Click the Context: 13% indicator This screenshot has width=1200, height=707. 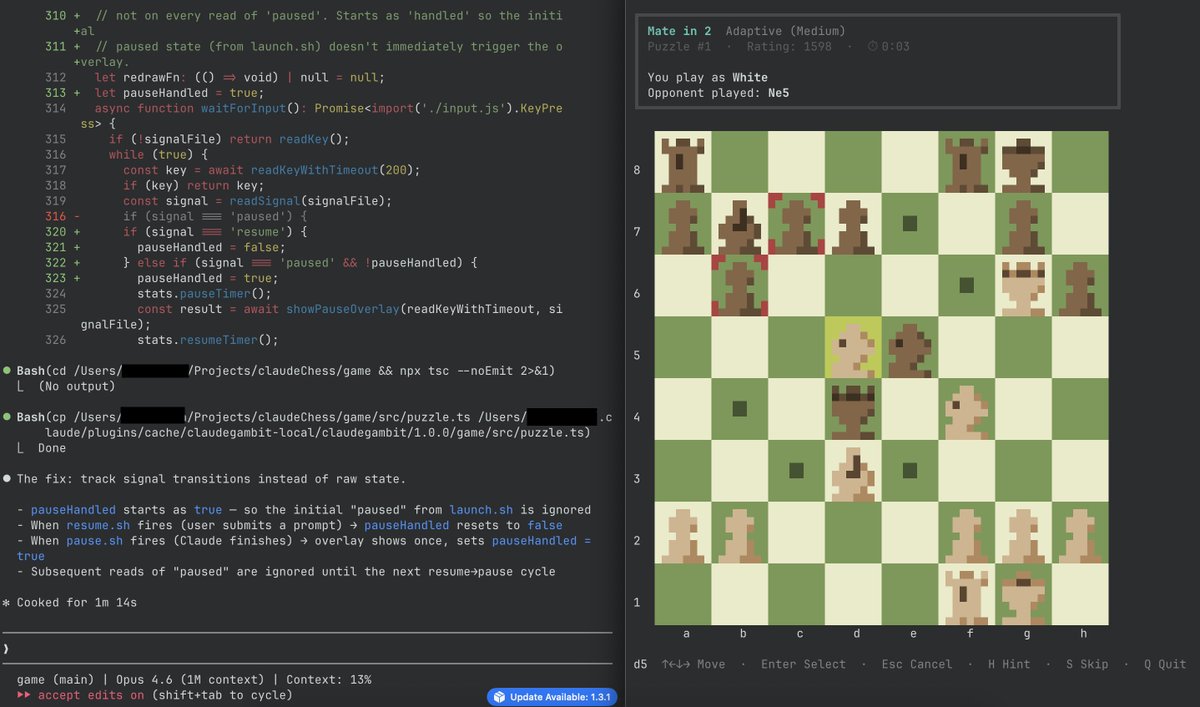[x=328, y=680]
